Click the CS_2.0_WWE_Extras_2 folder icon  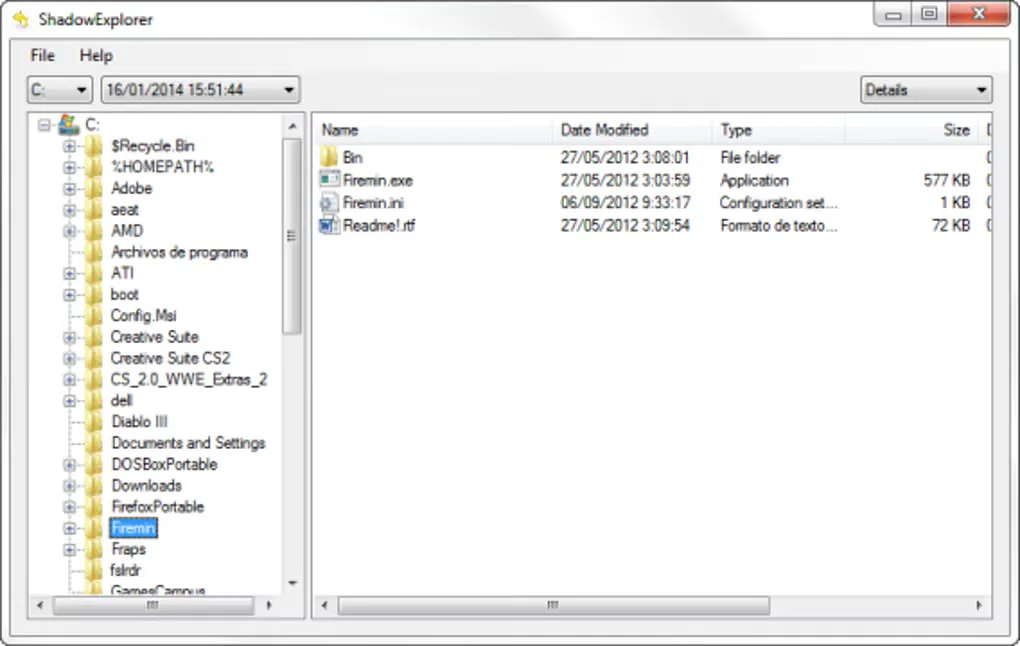(x=94, y=379)
